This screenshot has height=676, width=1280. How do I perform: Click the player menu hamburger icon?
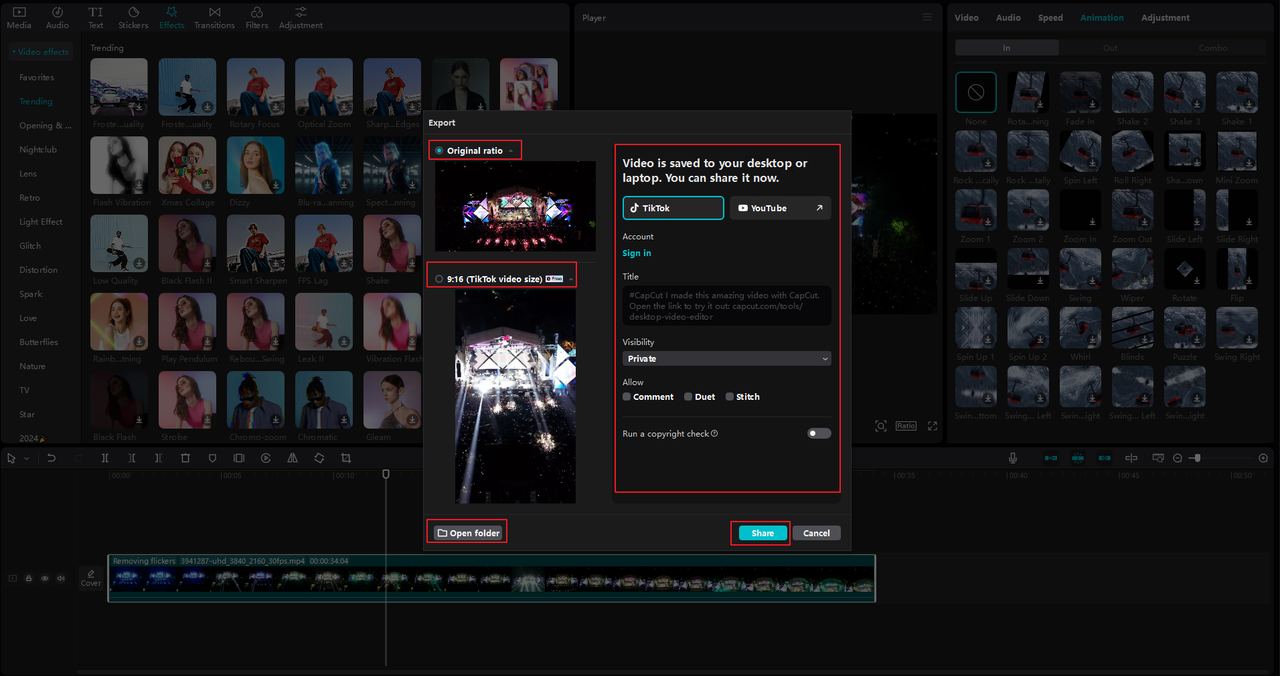927,17
